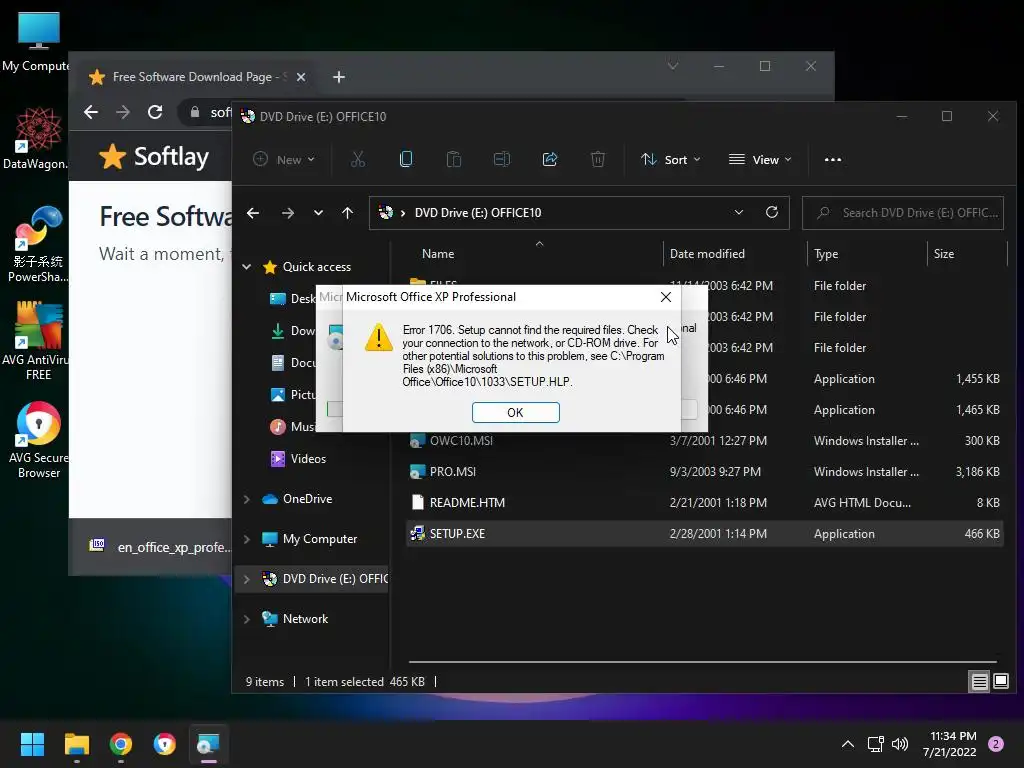Click the en_office_xp_profe download item in Chrome

click(x=161, y=547)
